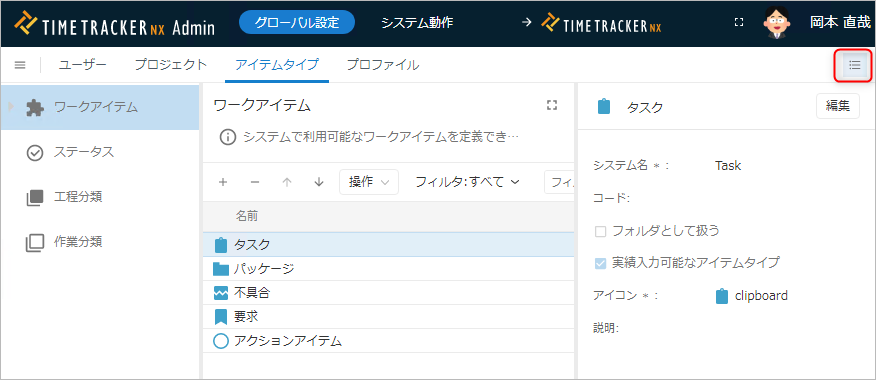Image resolution: width=876 pixels, height=380 pixels.
Task: Click the 編集 button
Action: 838,106
